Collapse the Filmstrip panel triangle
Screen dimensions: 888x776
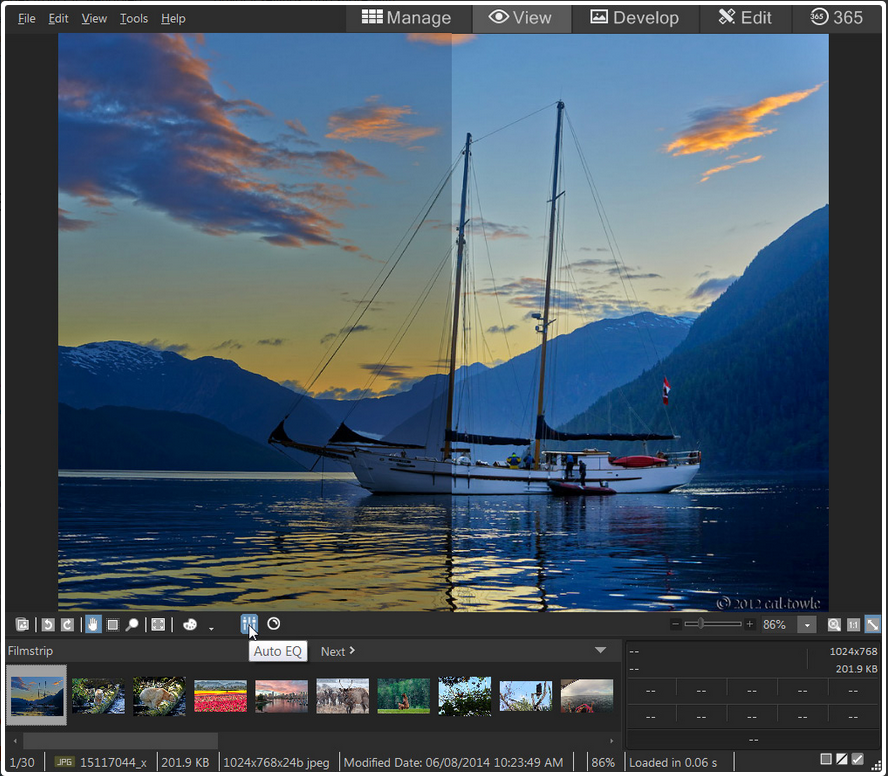point(600,651)
